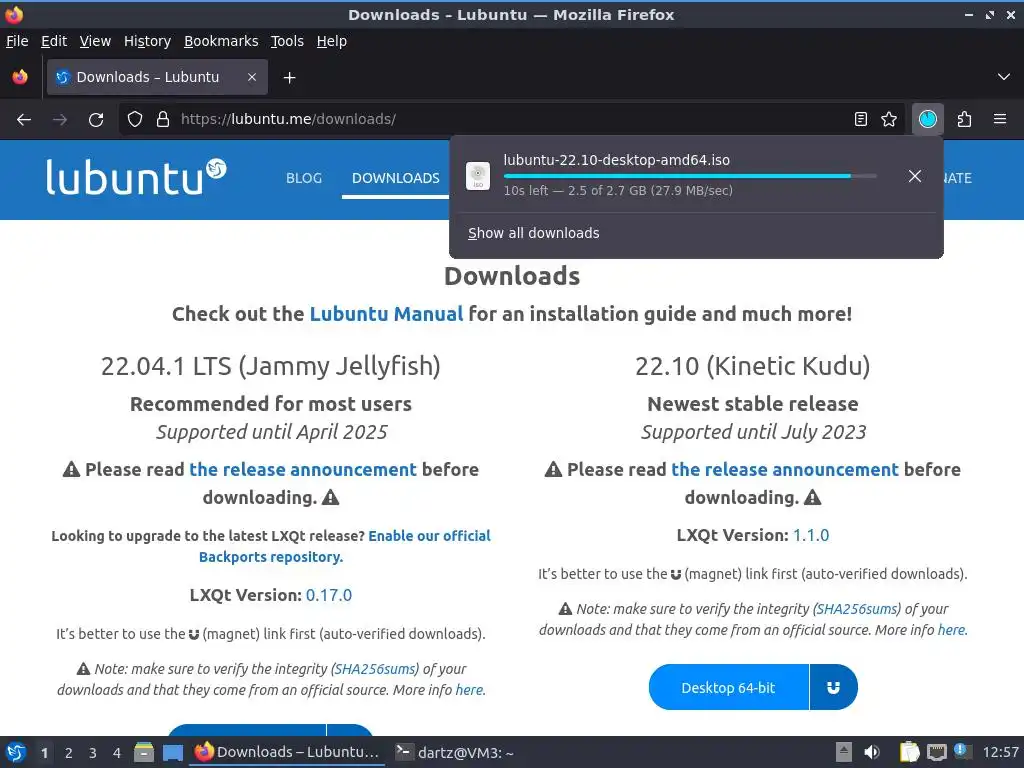This screenshot has width=1024, height=768.
Task: Open Kinetic Kudu release announcement link
Action: click(x=785, y=470)
